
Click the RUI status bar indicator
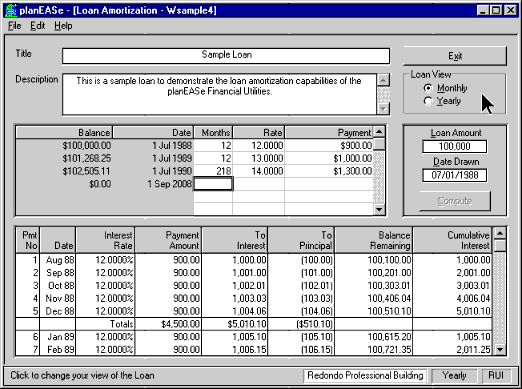click(x=496, y=375)
